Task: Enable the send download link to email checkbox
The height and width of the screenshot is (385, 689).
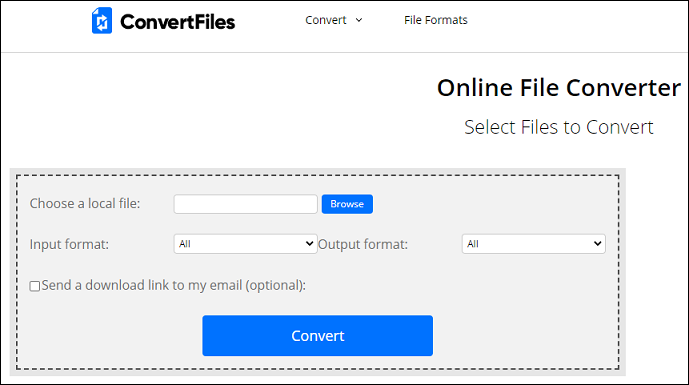Action: [35, 286]
